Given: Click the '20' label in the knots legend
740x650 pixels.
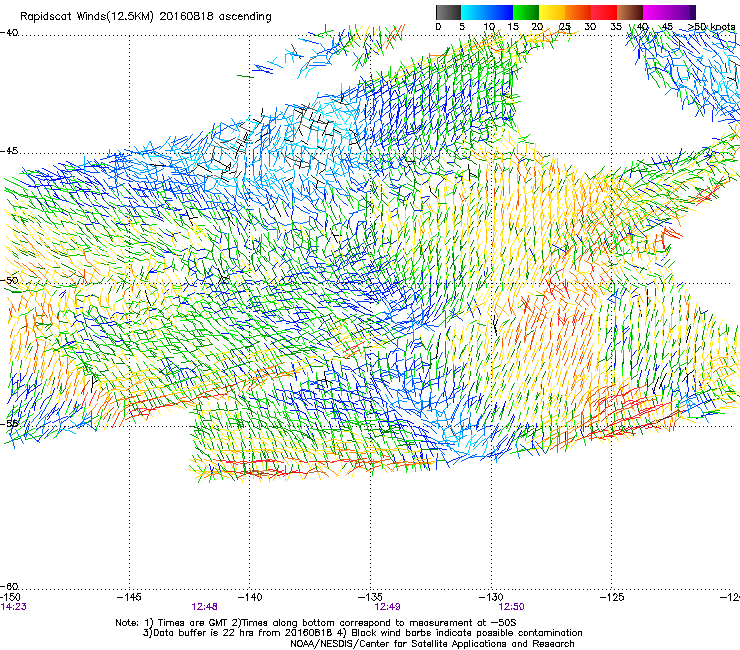Looking at the screenshot, I should point(537,27).
